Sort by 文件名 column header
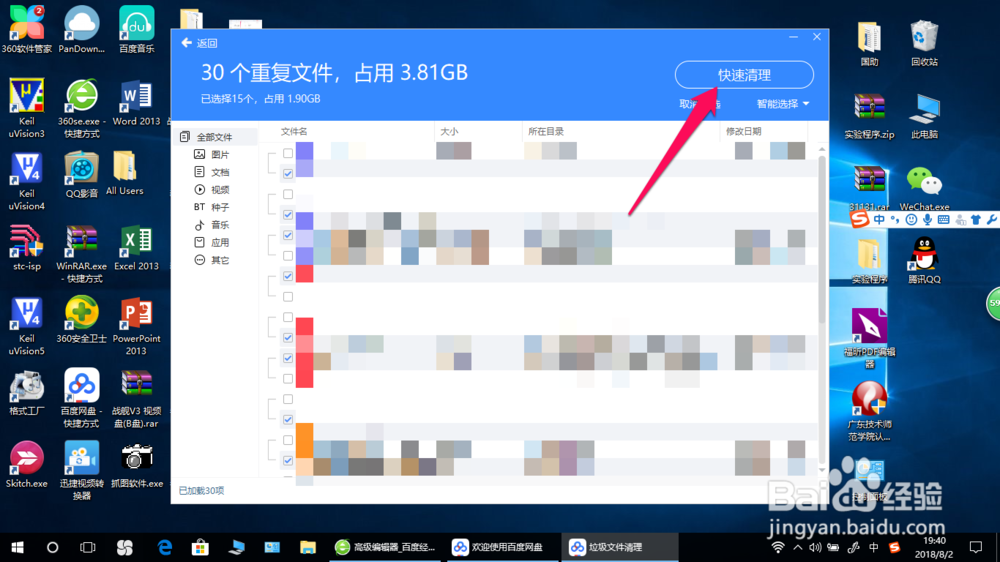 coord(294,131)
